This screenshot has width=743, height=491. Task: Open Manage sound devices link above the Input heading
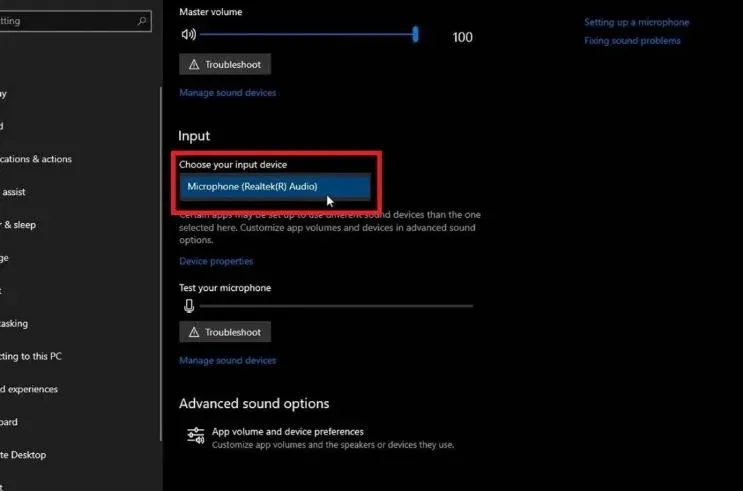(227, 93)
